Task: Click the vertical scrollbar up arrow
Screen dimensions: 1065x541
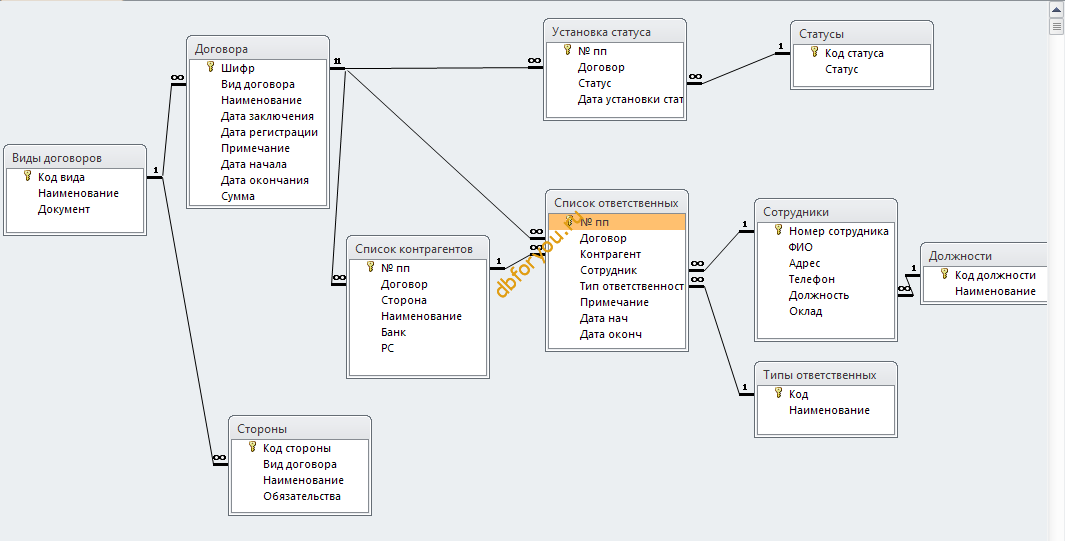Action: pos(1057,10)
